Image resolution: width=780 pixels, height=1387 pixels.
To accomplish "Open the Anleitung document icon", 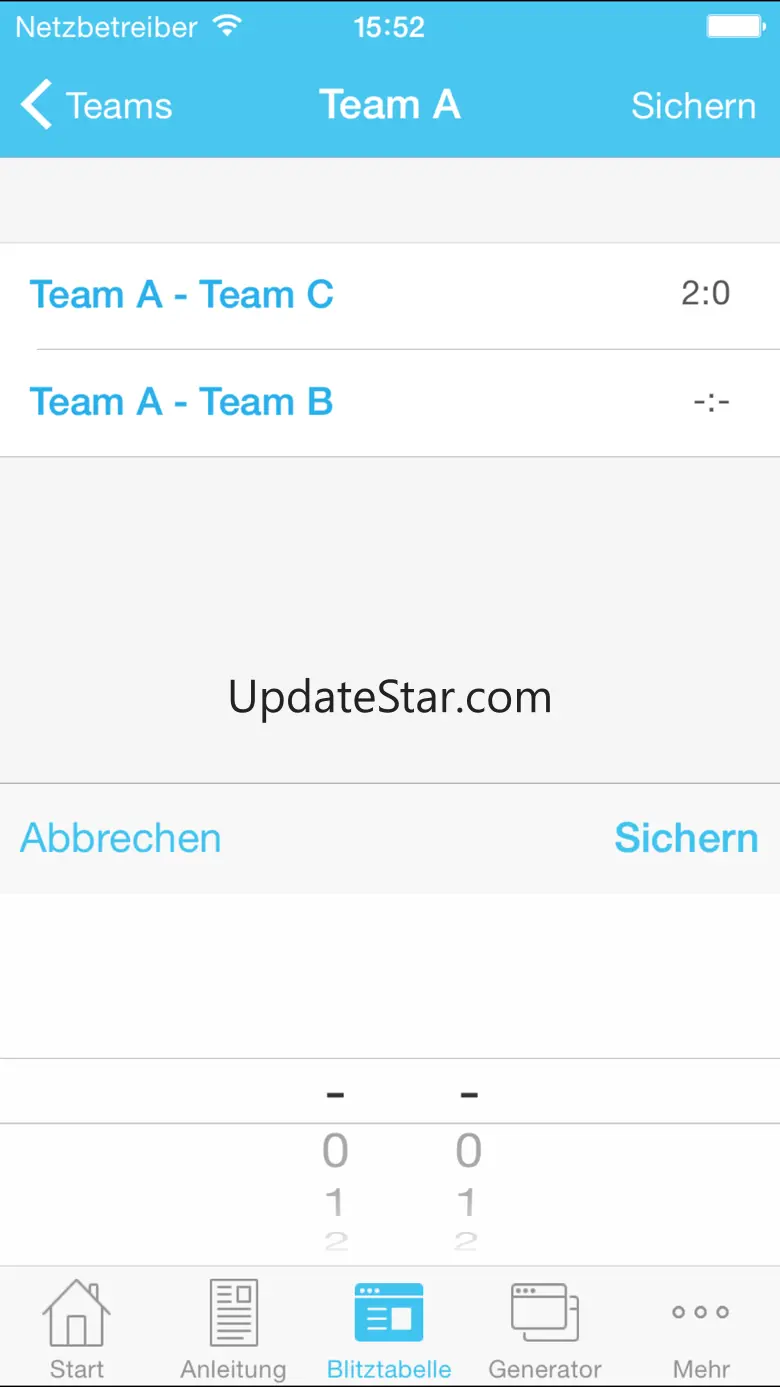I will [233, 1312].
